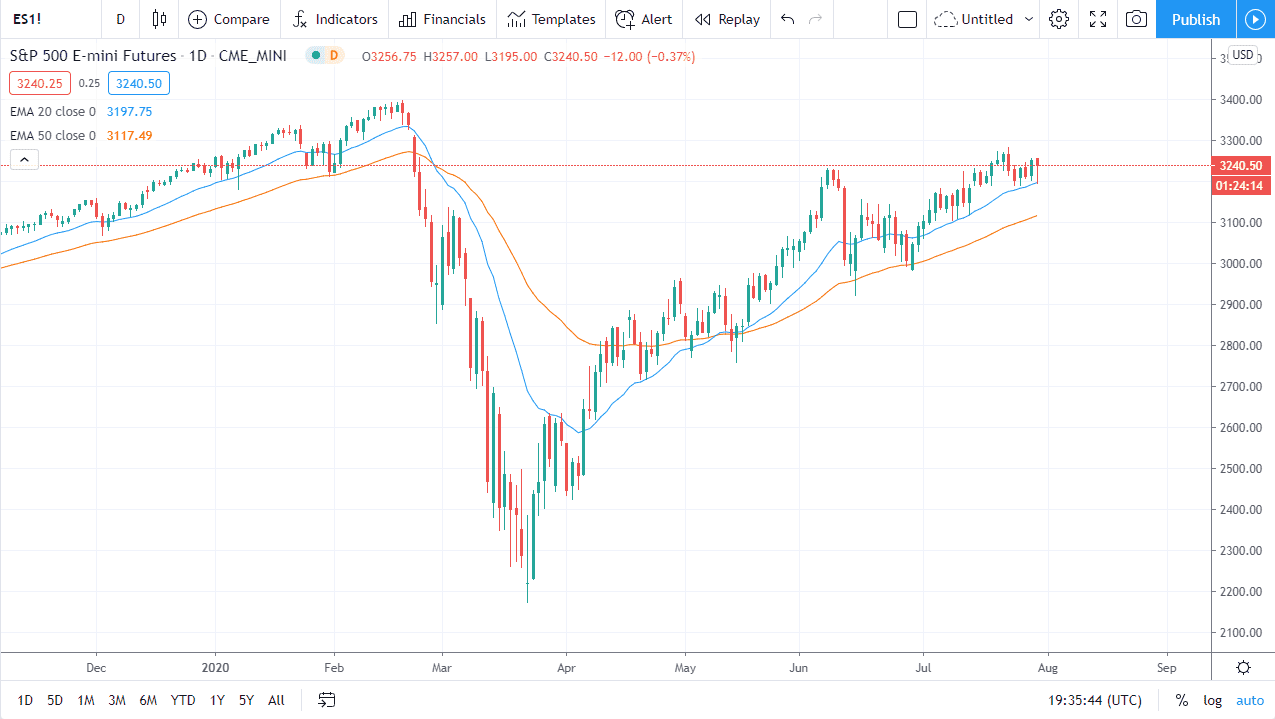This screenshot has height=719, width=1275.
Task: Click the Publish button
Action: click(x=1195, y=19)
